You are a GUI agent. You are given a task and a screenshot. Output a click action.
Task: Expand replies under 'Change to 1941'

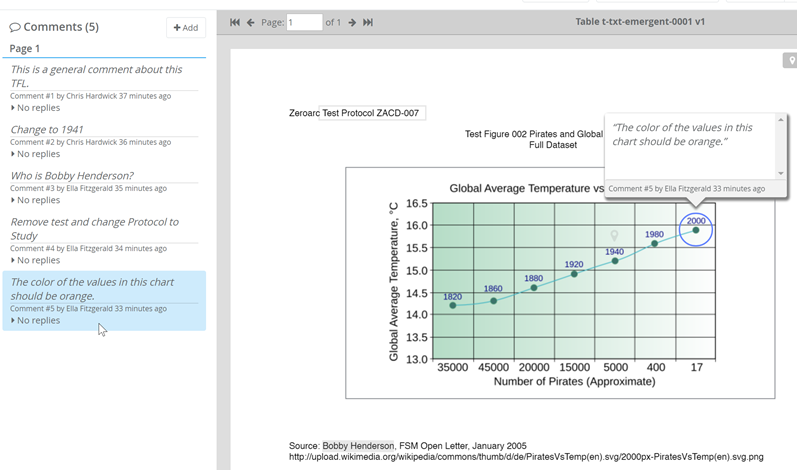[x=36, y=154]
